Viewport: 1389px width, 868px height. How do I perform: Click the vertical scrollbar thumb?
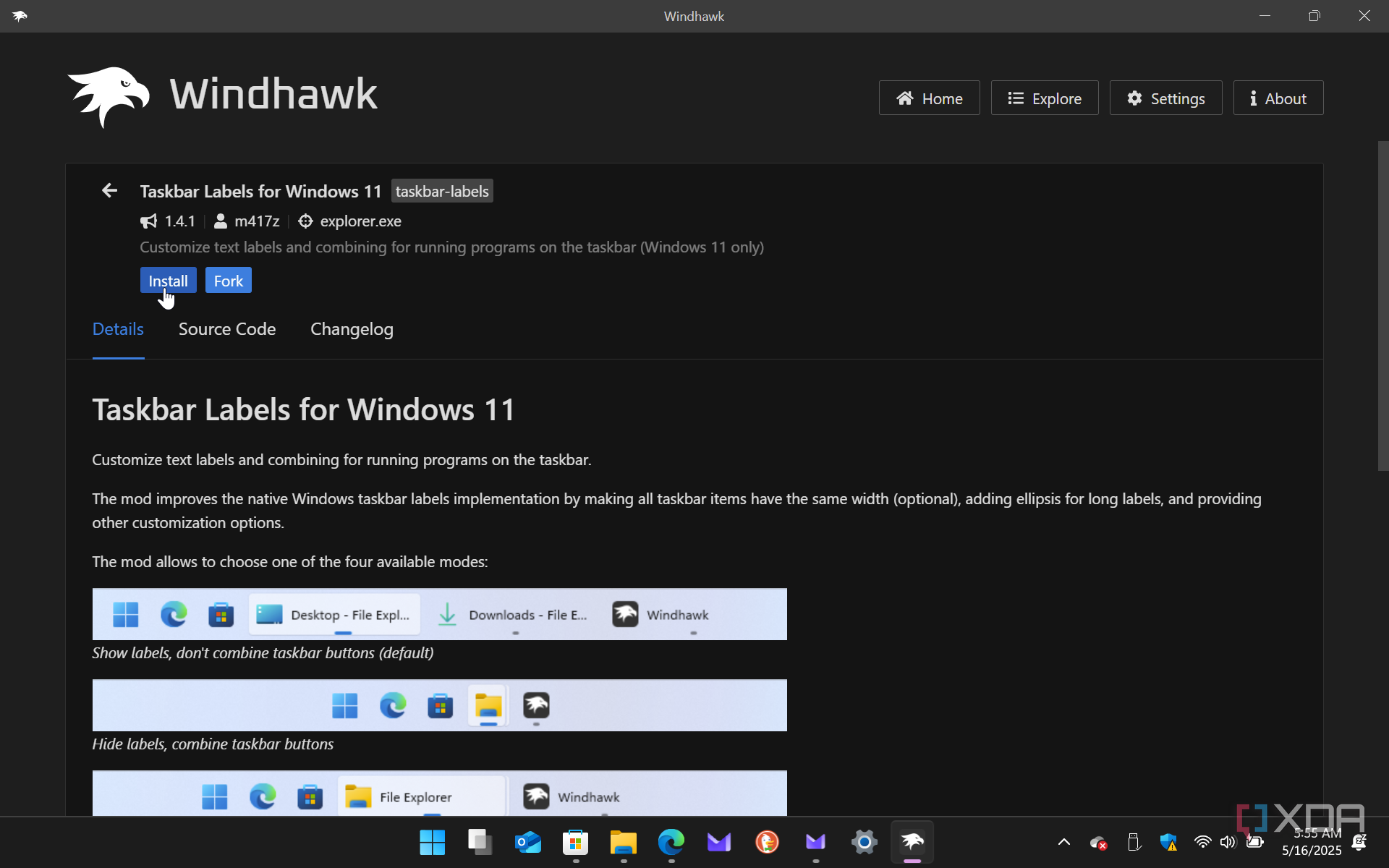click(x=1382, y=306)
